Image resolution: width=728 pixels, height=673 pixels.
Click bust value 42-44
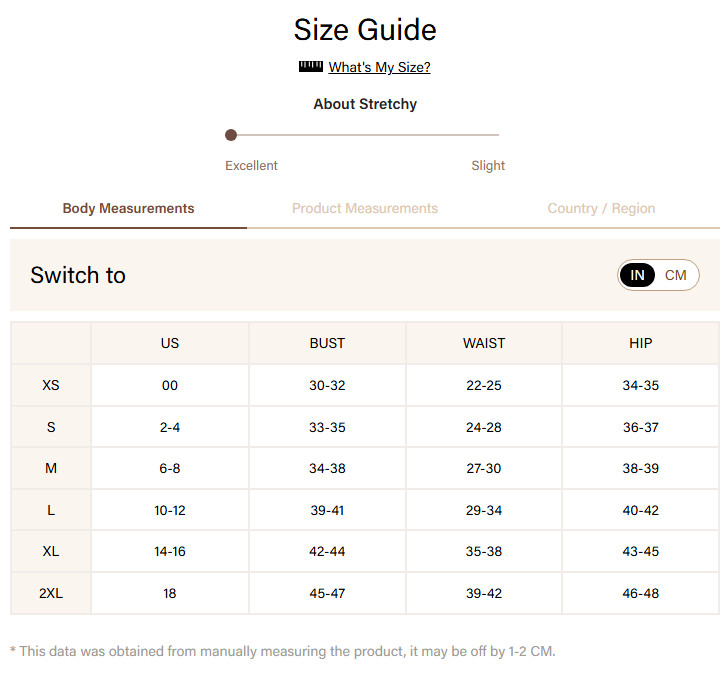pyautogui.click(x=327, y=551)
